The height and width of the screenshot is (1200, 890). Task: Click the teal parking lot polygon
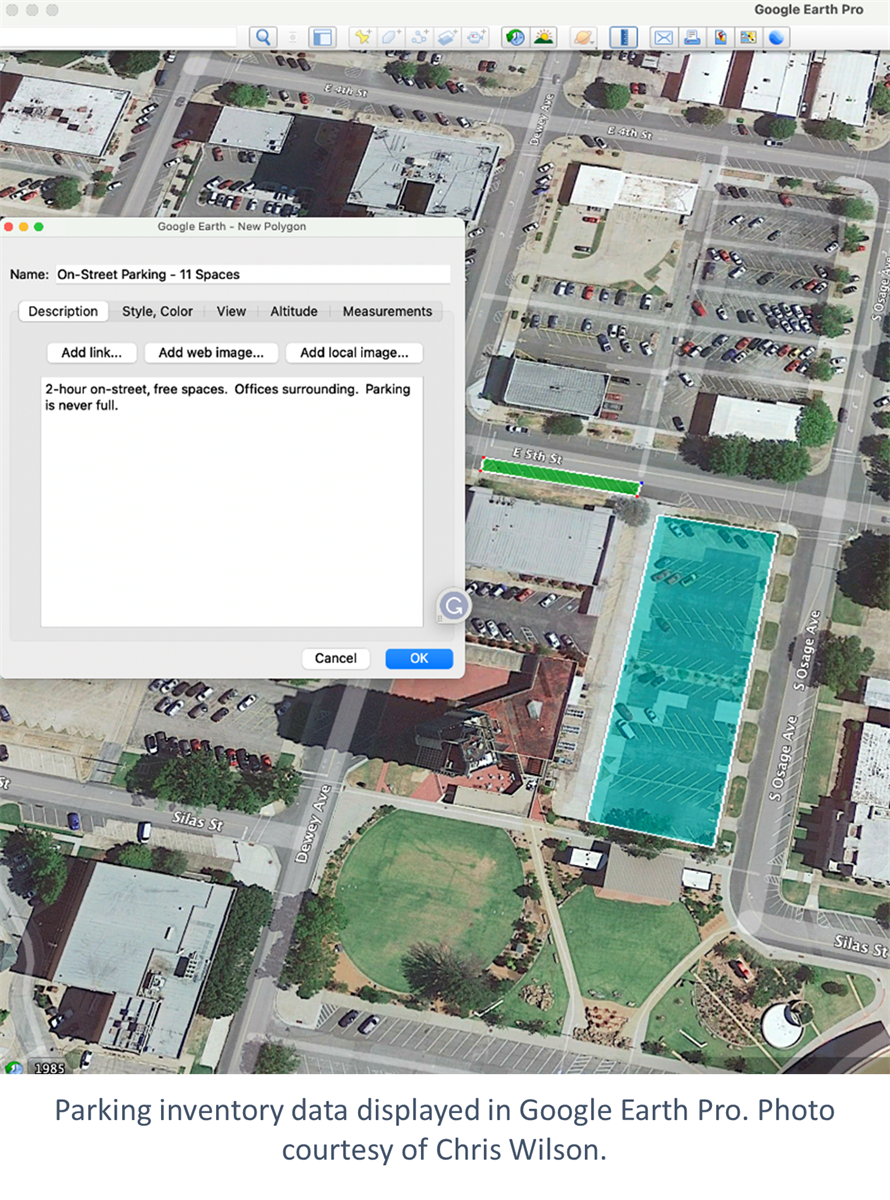coord(682,680)
